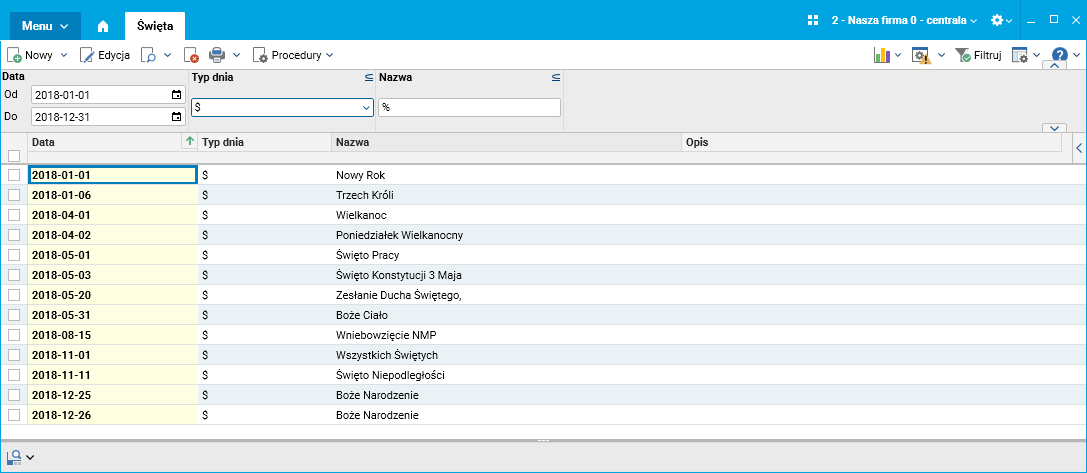Open the Typ dnia combo box
The height and width of the screenshot is (473, 1087).
[282, 108]
